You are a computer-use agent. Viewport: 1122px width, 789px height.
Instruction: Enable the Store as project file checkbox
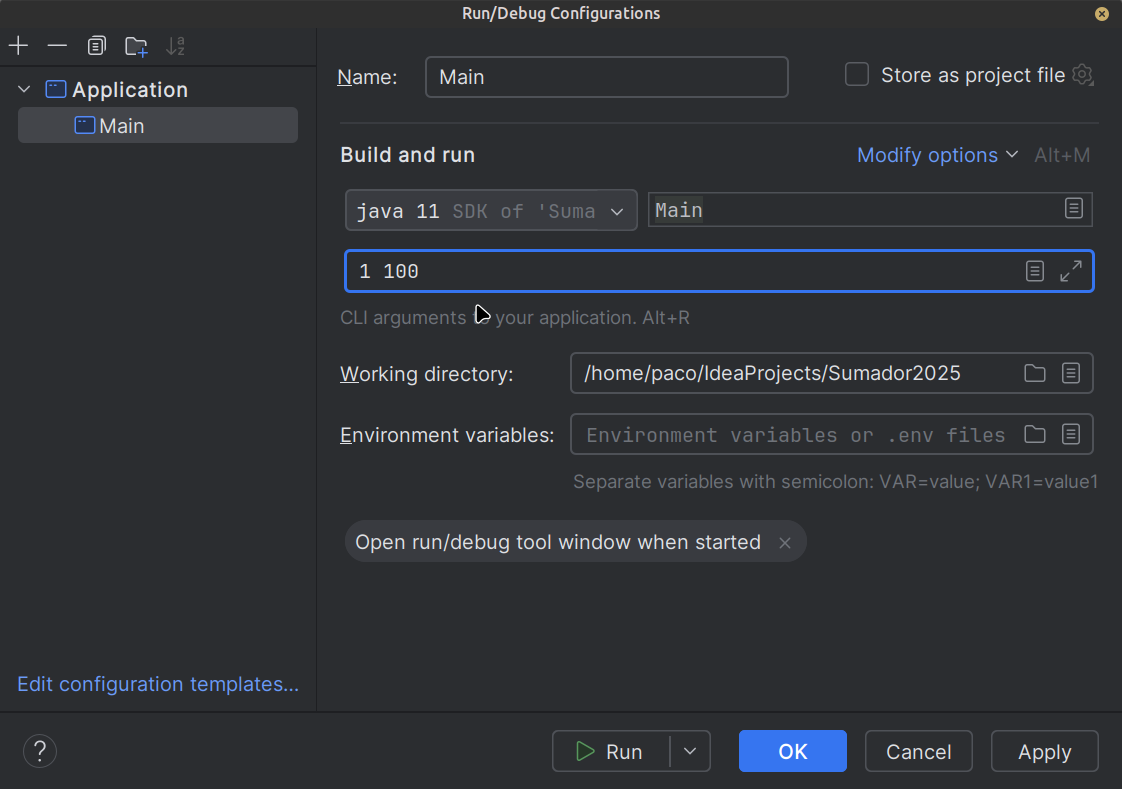pyautogui.click(x=857, y=75)
